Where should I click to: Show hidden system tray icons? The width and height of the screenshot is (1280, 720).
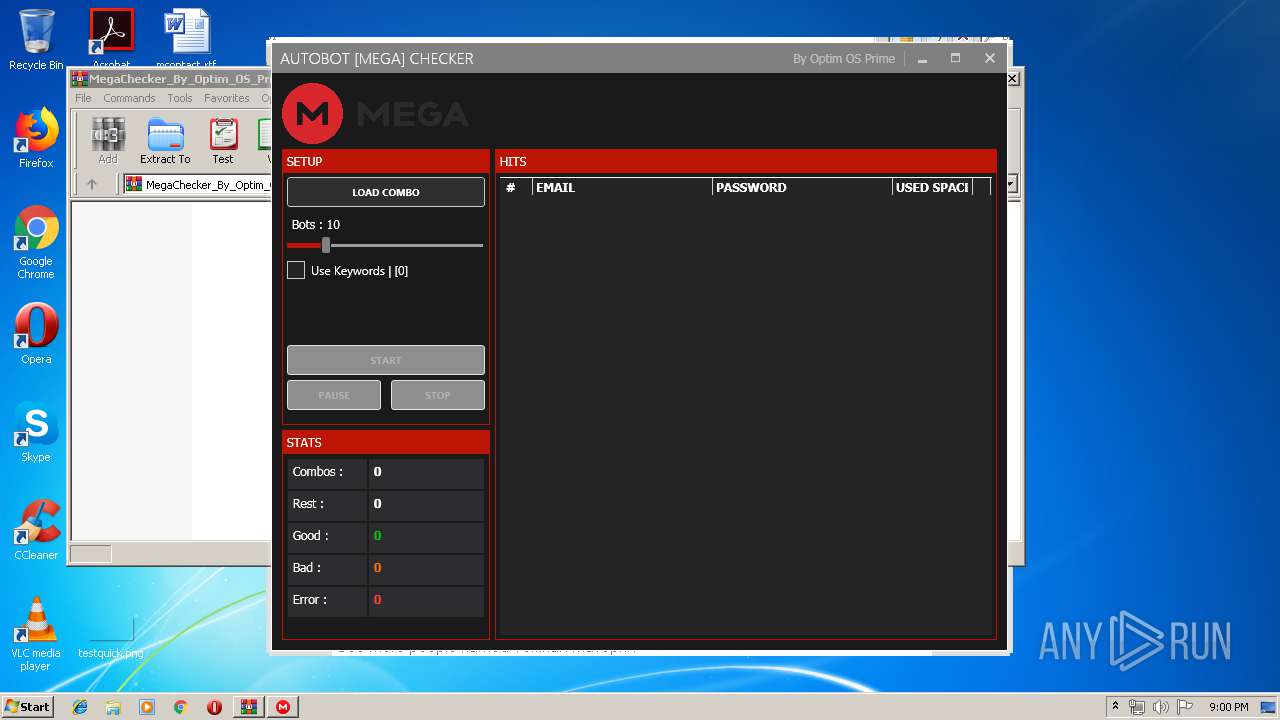click(x=1115, y=707)
